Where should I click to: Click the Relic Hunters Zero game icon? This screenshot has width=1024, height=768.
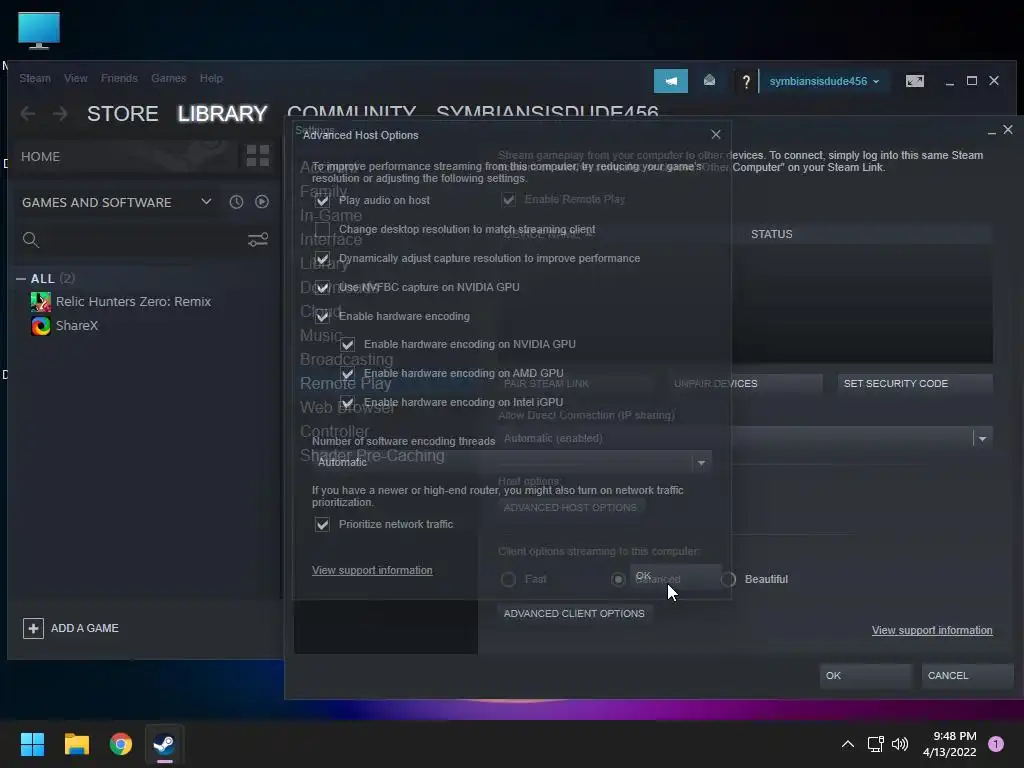point(40,301)
